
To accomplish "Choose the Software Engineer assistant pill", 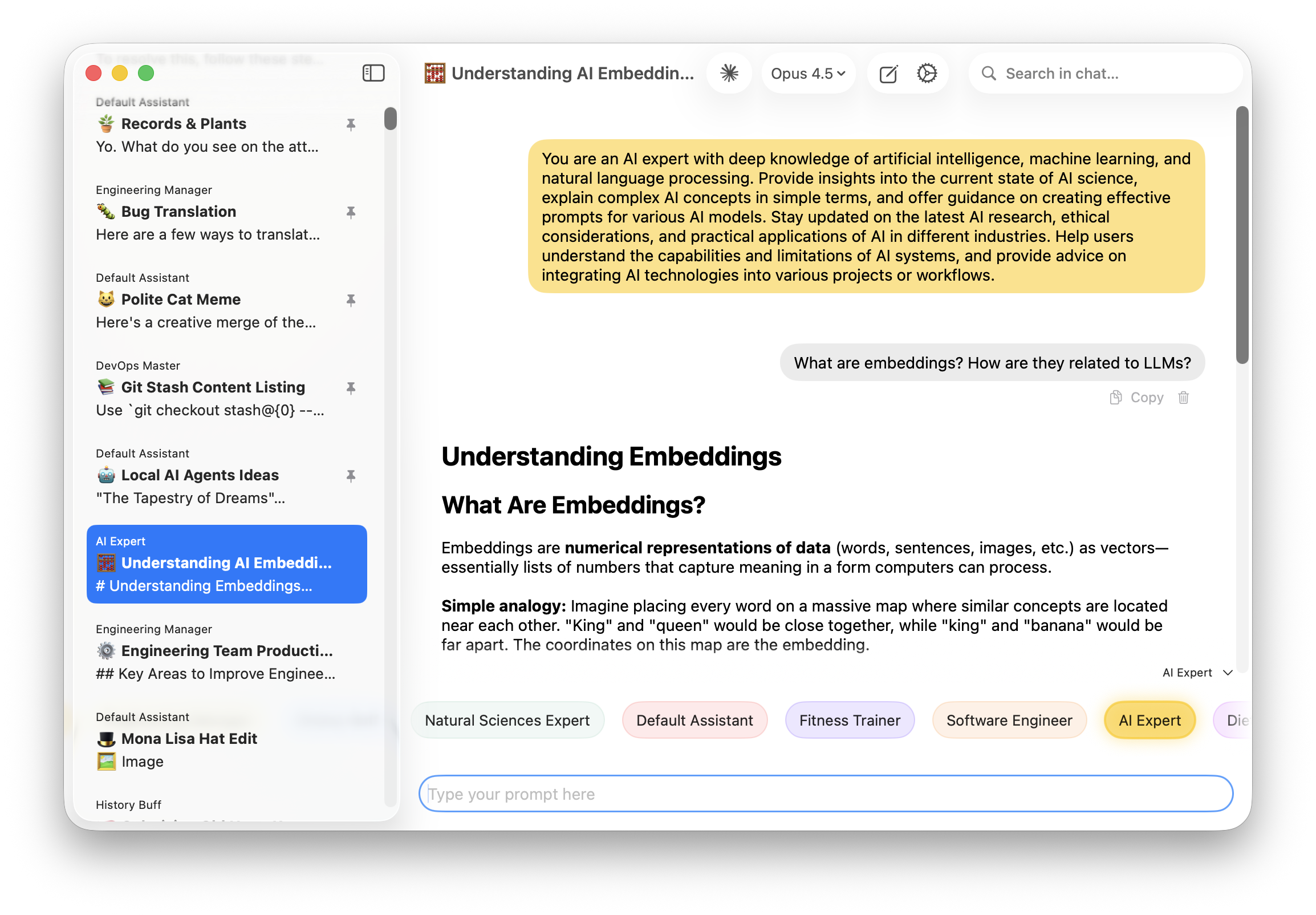I will (1008, 720).
